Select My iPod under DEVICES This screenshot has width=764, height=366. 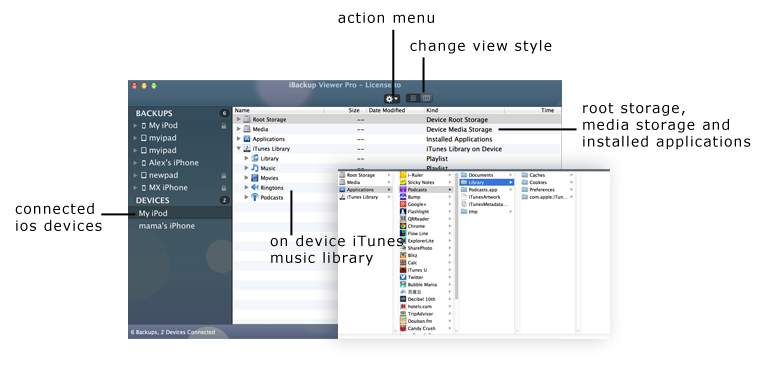pos(180,213)
